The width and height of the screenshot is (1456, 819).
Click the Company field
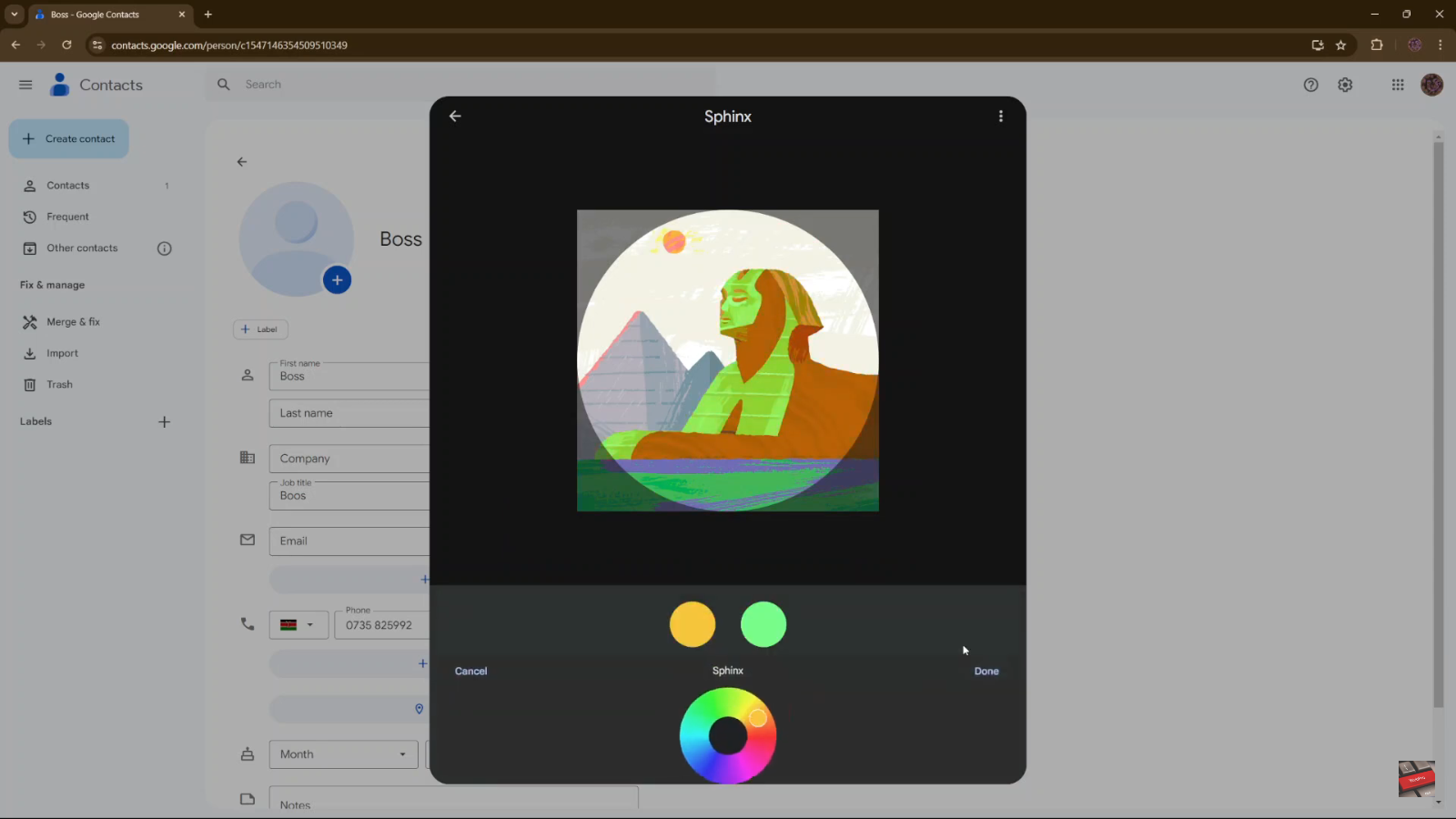click(349, 459)
